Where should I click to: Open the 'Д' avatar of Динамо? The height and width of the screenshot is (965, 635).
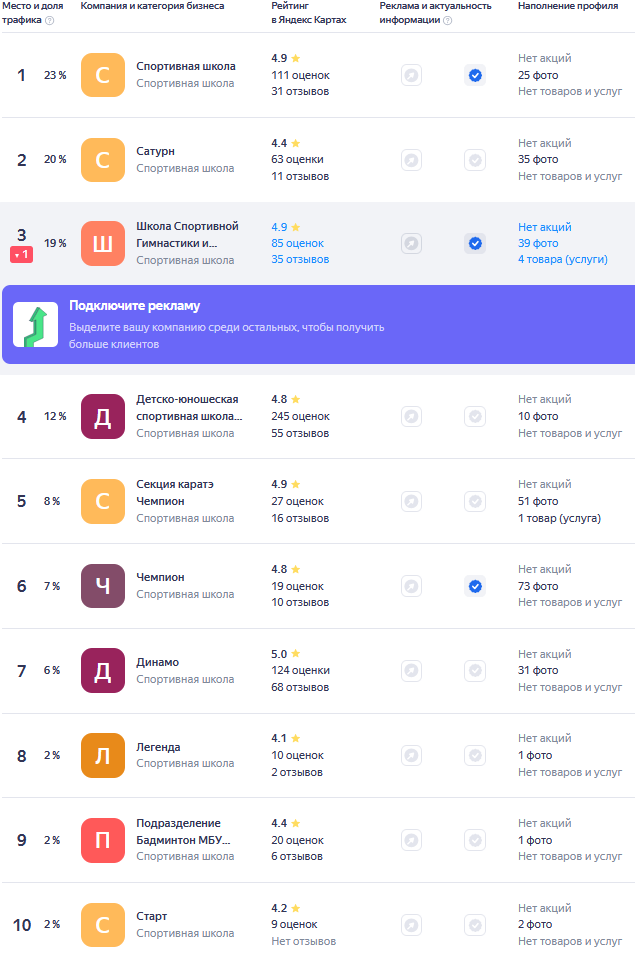click(x=103, y=671)
